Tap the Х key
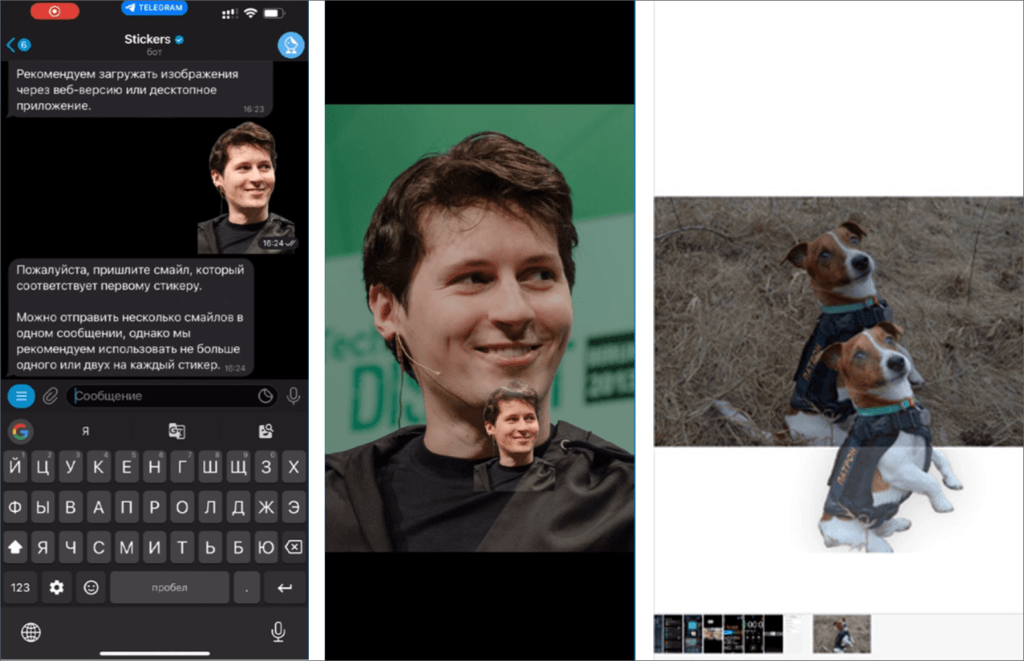This screenshot has height=661, width=1024. click(294, 467)
